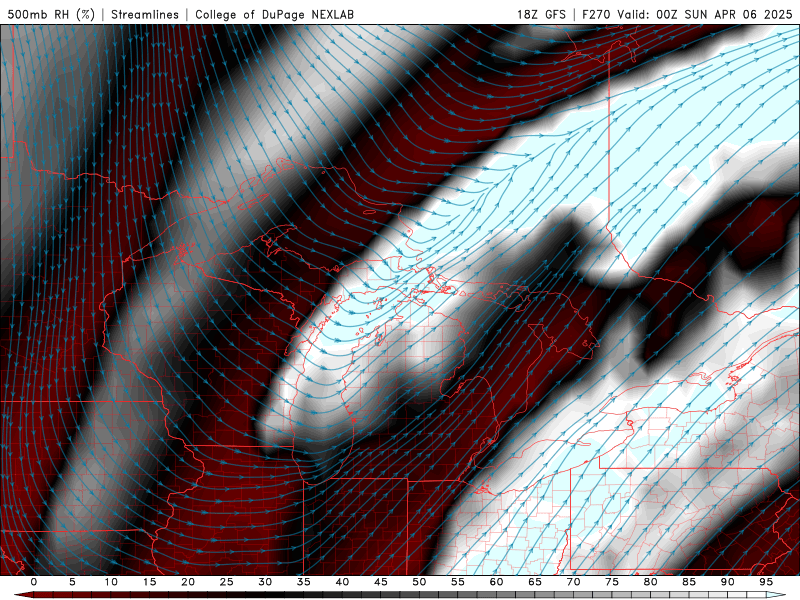Click the "Valid: 00Z SUN APR 06 2025" text

pyautogui.click(x=704, y=14)
